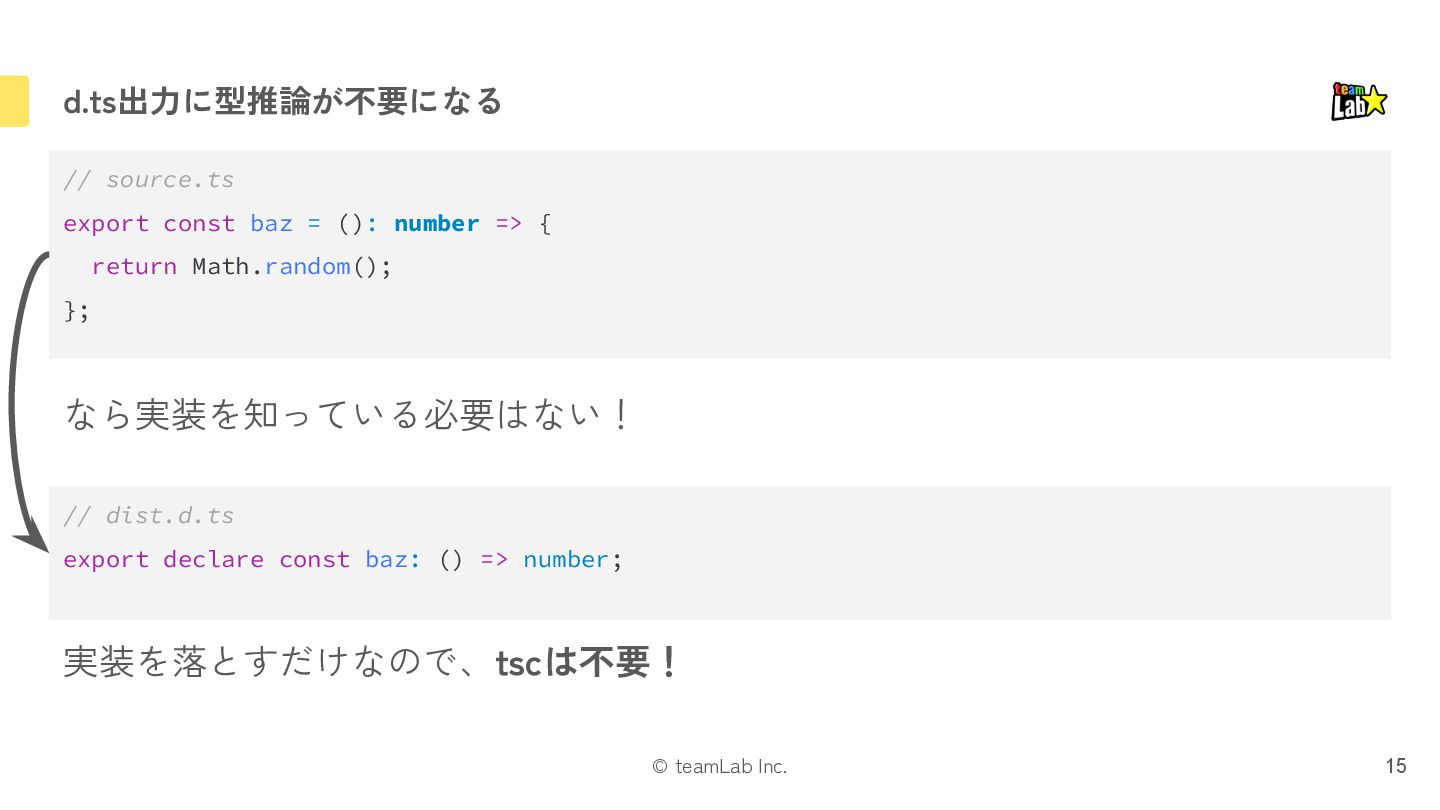Click the "// dist.d.ts" comment line

pyautogui.click(x=148, y=516)
